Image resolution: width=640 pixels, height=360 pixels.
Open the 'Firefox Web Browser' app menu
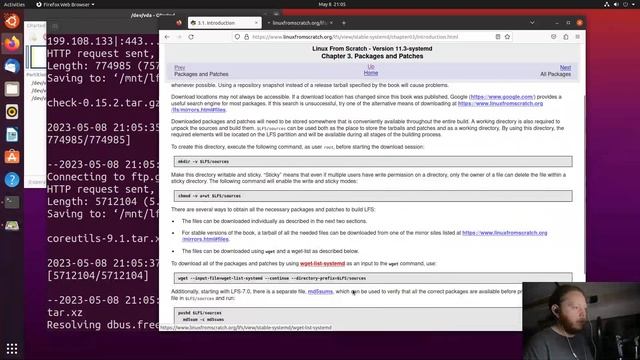[65, 4]
